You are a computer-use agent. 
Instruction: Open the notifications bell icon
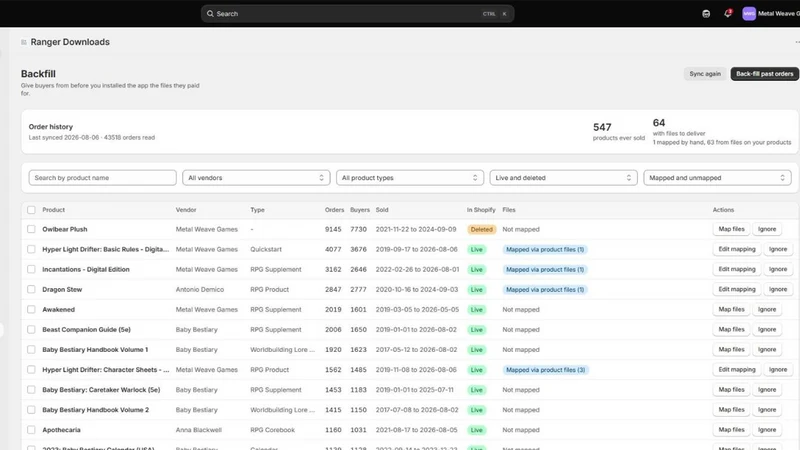pyautogui.click(x=728, y=14)
